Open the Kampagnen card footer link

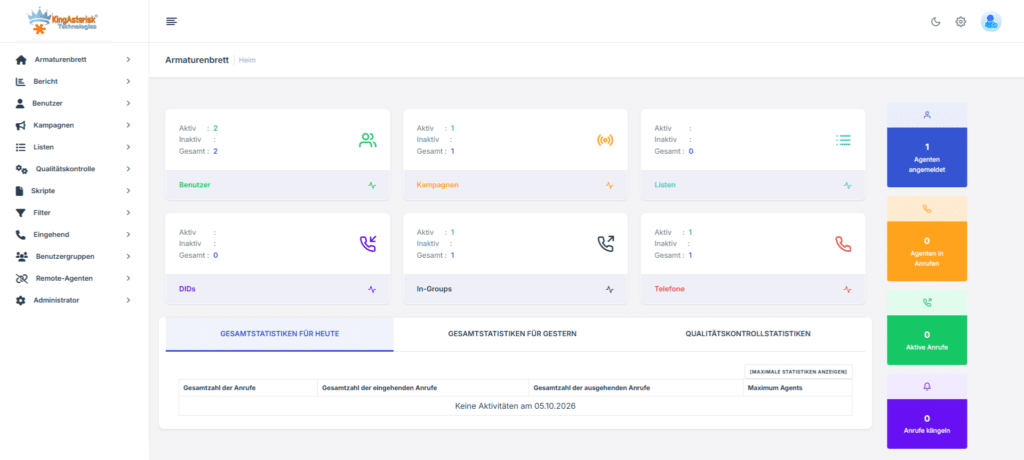438,185
